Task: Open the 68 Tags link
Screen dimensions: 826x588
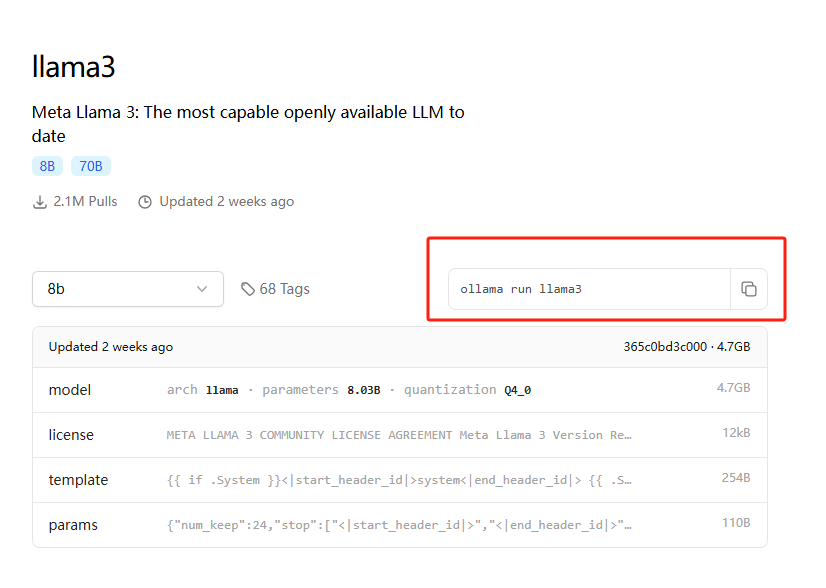Action: [x=284, y=289]
